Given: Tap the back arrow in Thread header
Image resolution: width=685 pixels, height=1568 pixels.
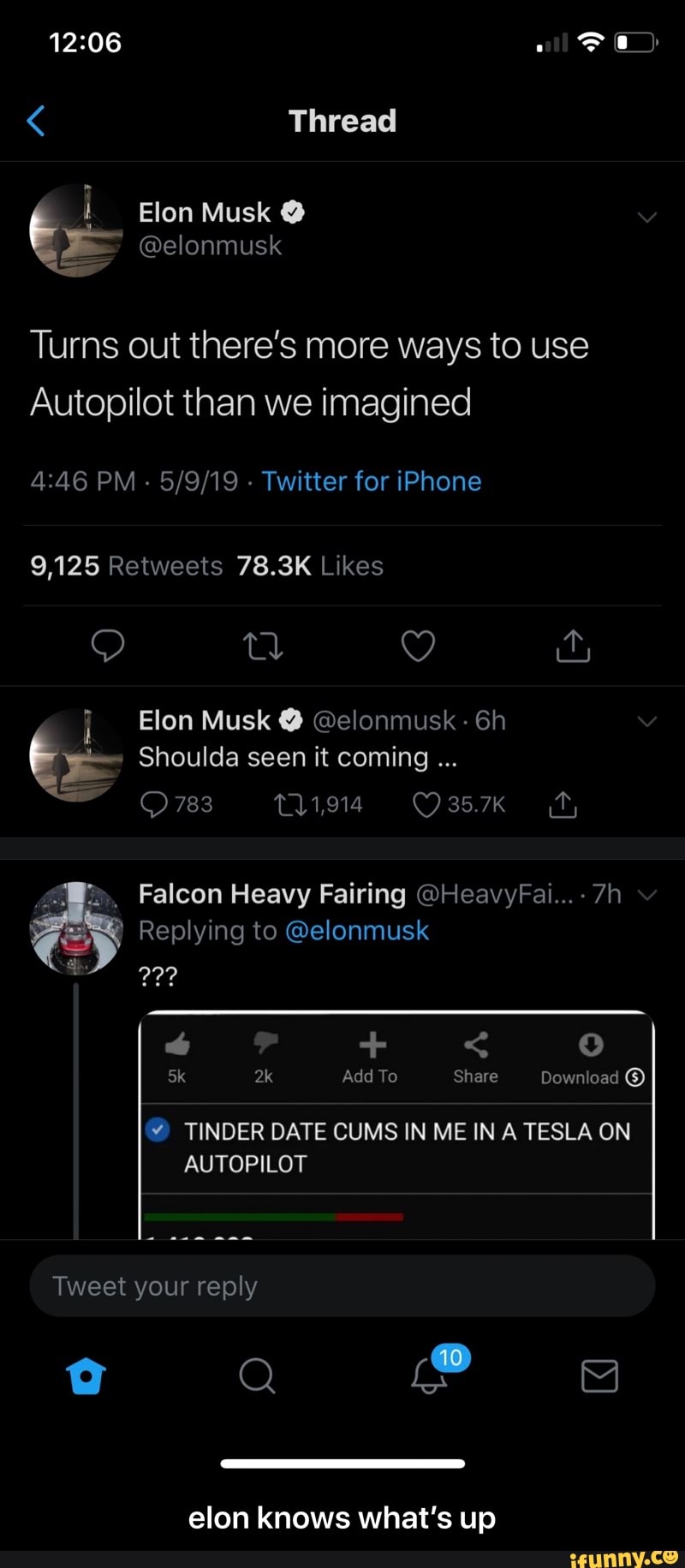Looking at the screenshot, I should coord(36,122).
